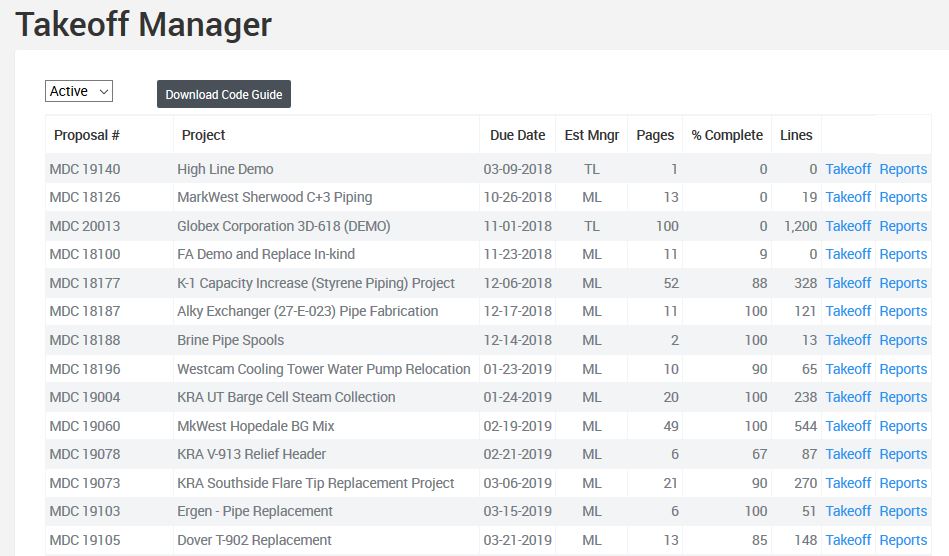Click the % Complete column header
This screenshot has width=949, height=556.
tap(727, 135)
